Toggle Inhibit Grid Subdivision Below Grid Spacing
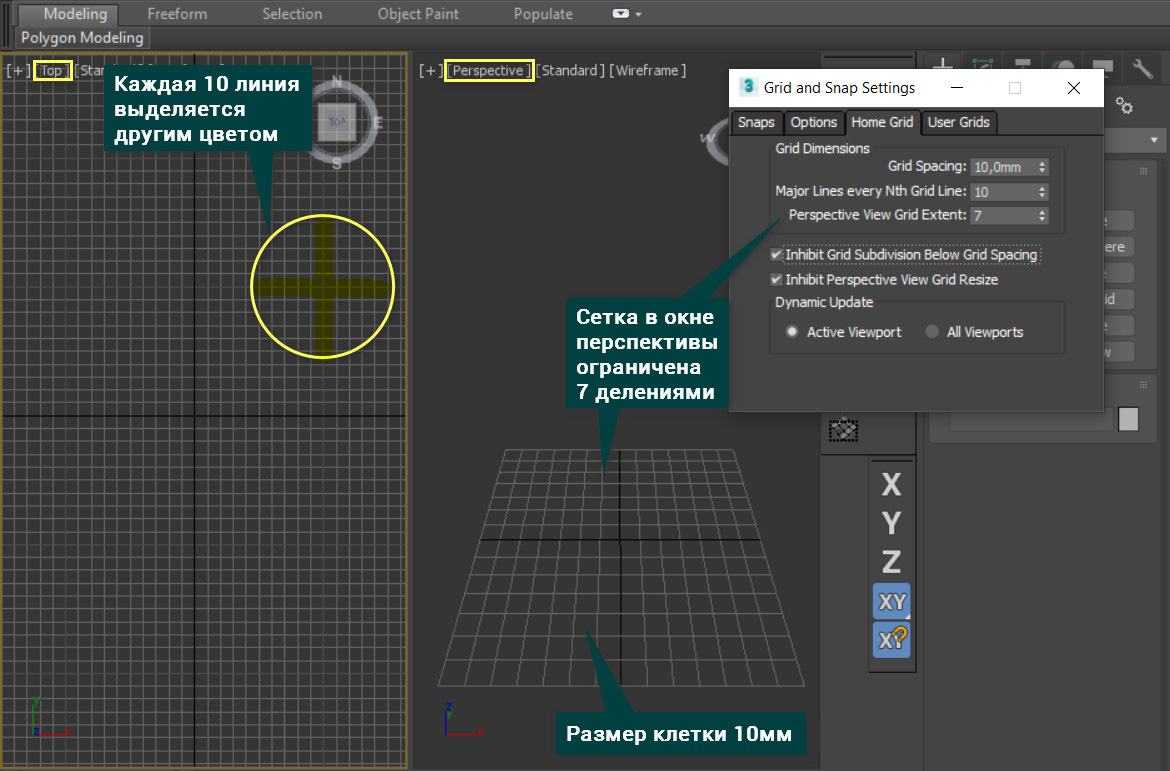Screen dimensions: 1170x771 point(776,255)
